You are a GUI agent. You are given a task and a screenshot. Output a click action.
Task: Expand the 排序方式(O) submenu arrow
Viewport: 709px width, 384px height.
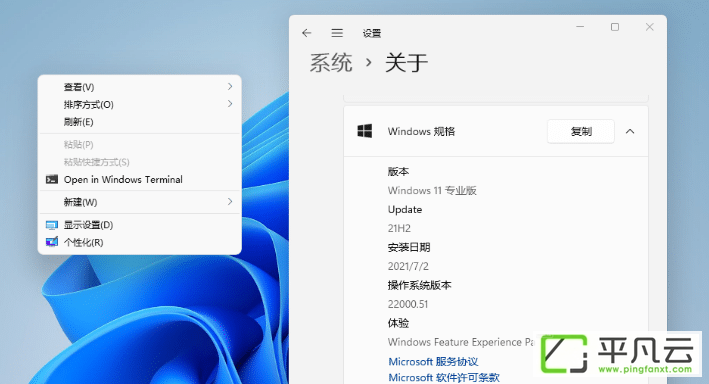click(230, 104)
